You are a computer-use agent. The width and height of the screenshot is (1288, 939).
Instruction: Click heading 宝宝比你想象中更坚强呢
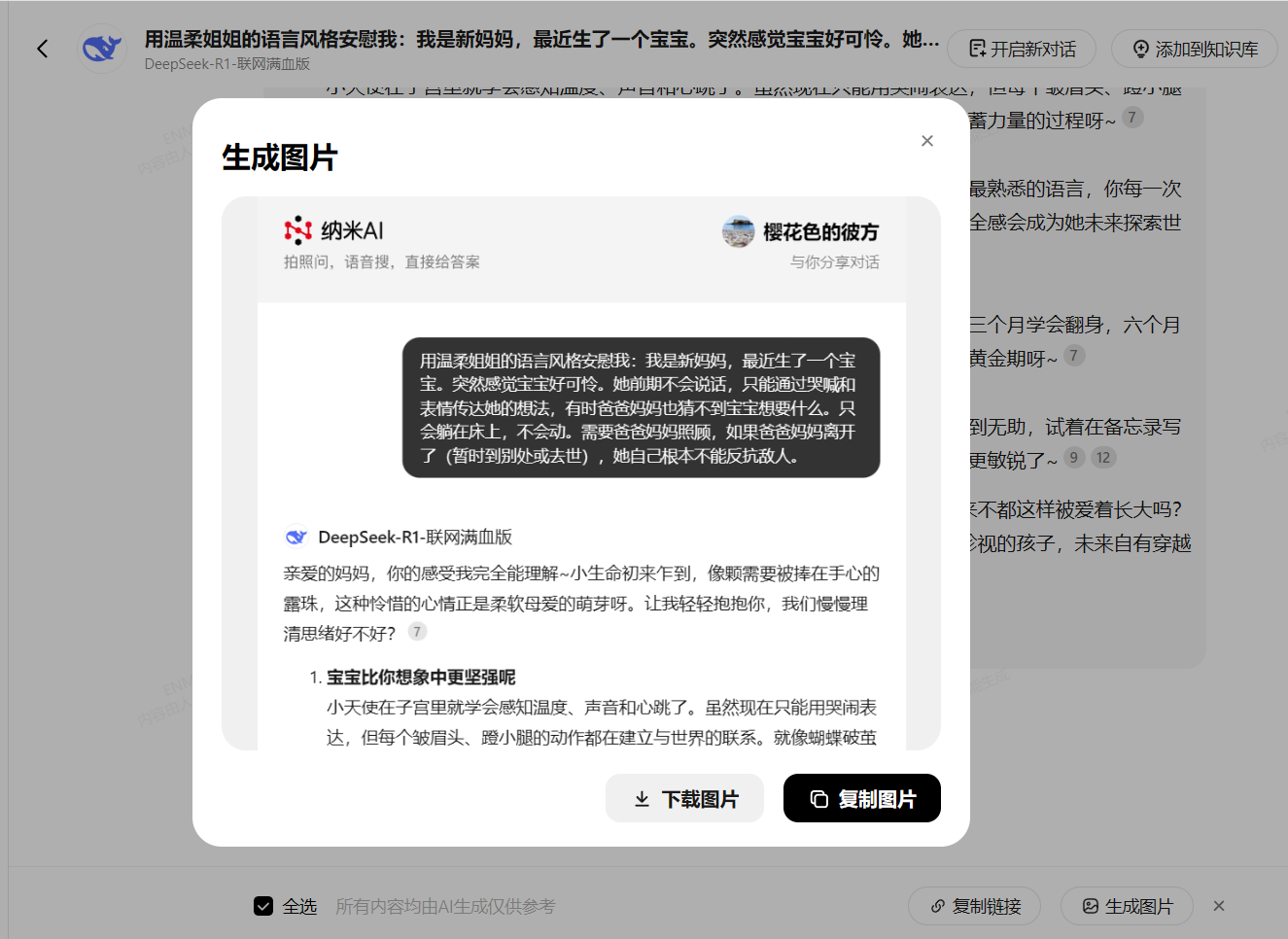pyautogui.click(x=421, y=677)
